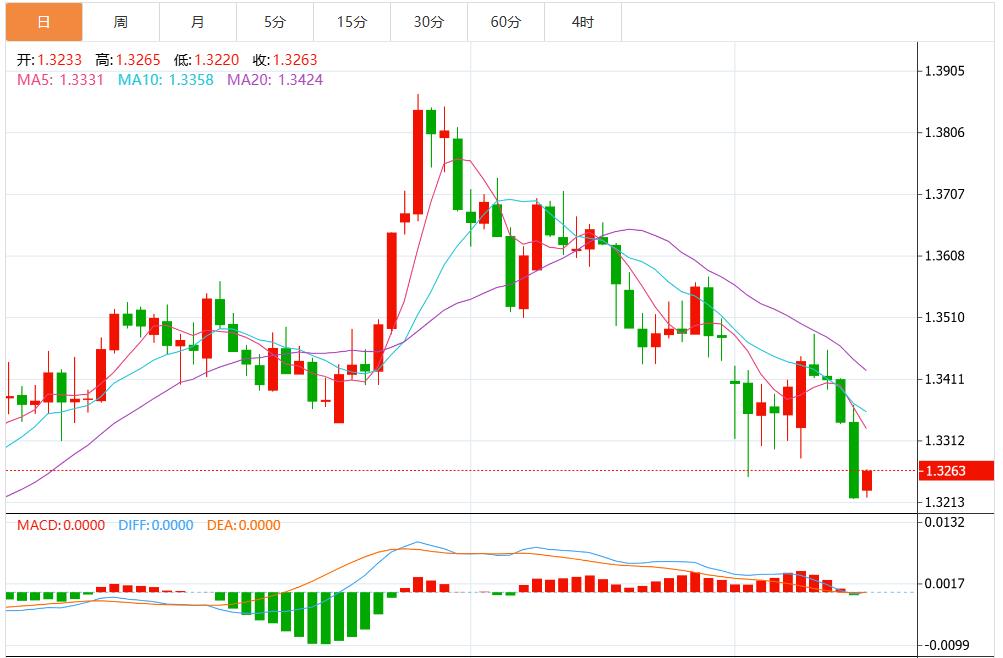The width and height of the screenshot is (1003, 658).
Task: Choose the 30分 timeframe tab
Action: coord(428,22)
